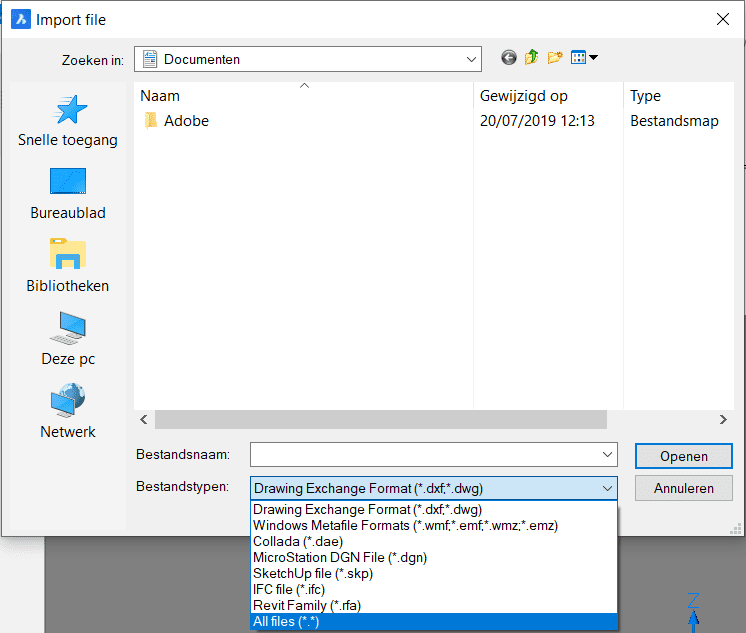The image size is (746, 633).
Task: Collapse the Bestandstypen dropdown
Action: click(606, 489)
